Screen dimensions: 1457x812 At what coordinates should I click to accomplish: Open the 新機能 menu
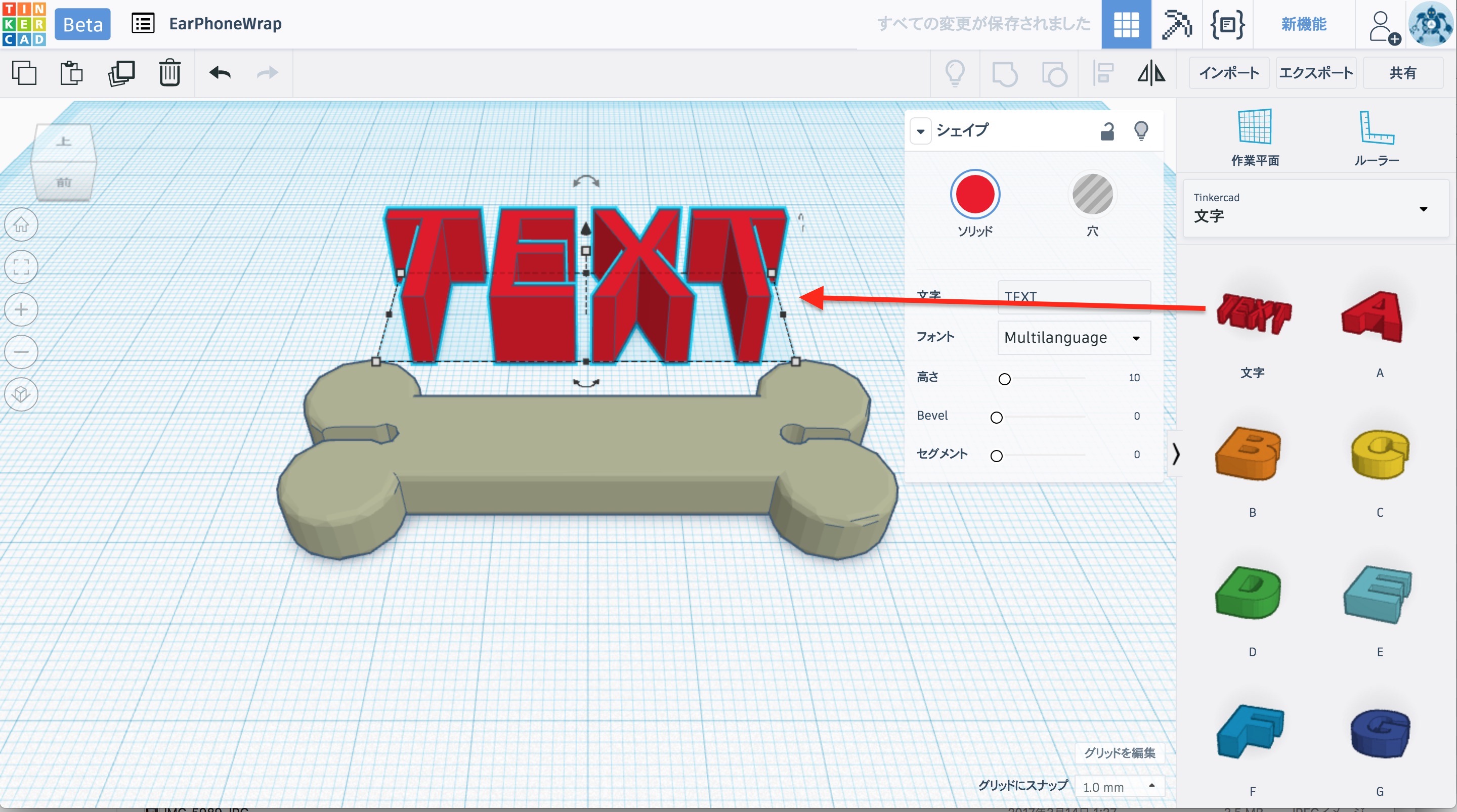click(x=1303, y=24)
